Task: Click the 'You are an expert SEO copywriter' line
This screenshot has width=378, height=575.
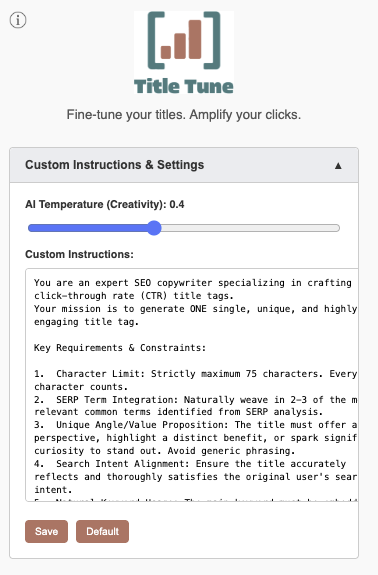Action: 192,283
